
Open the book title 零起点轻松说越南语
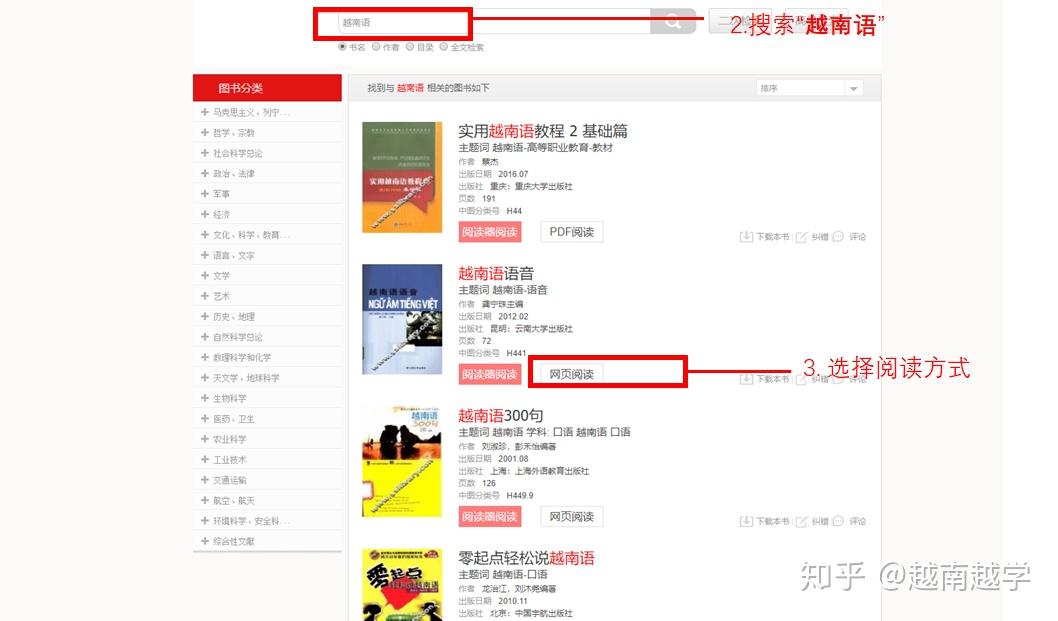(x=526, y=558)
